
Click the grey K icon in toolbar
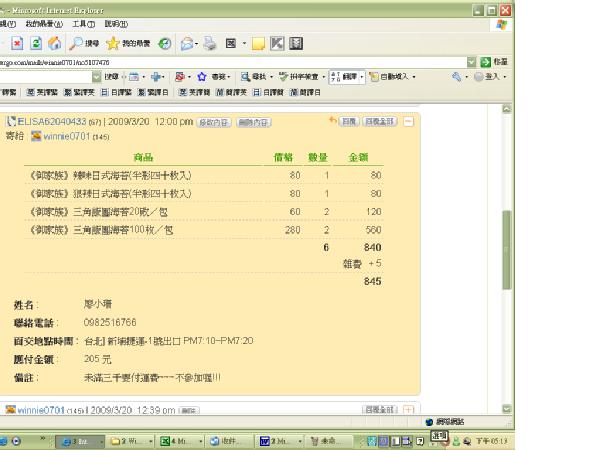pos(277,43)
